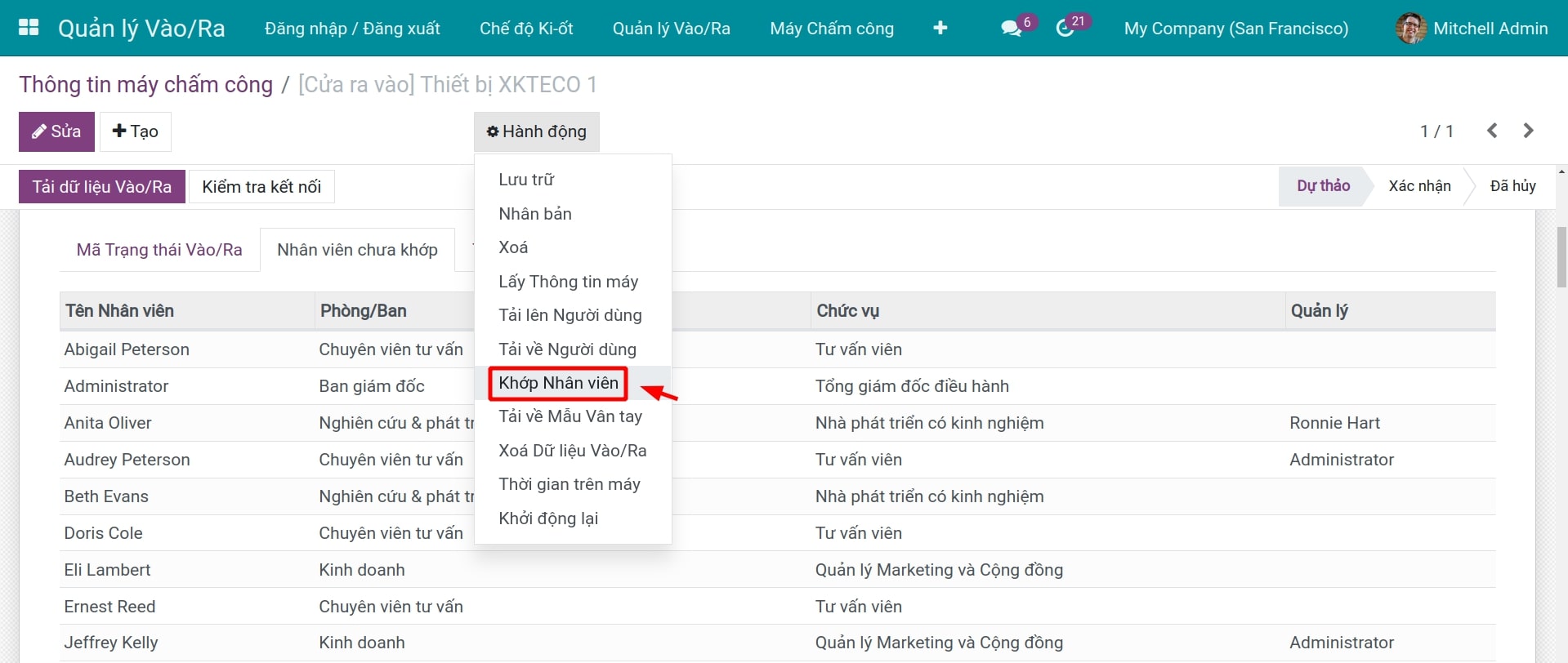Go to previous record arrow
Image resolution: width=1568 pixels, height=663 pixels.
[1492, 131]
